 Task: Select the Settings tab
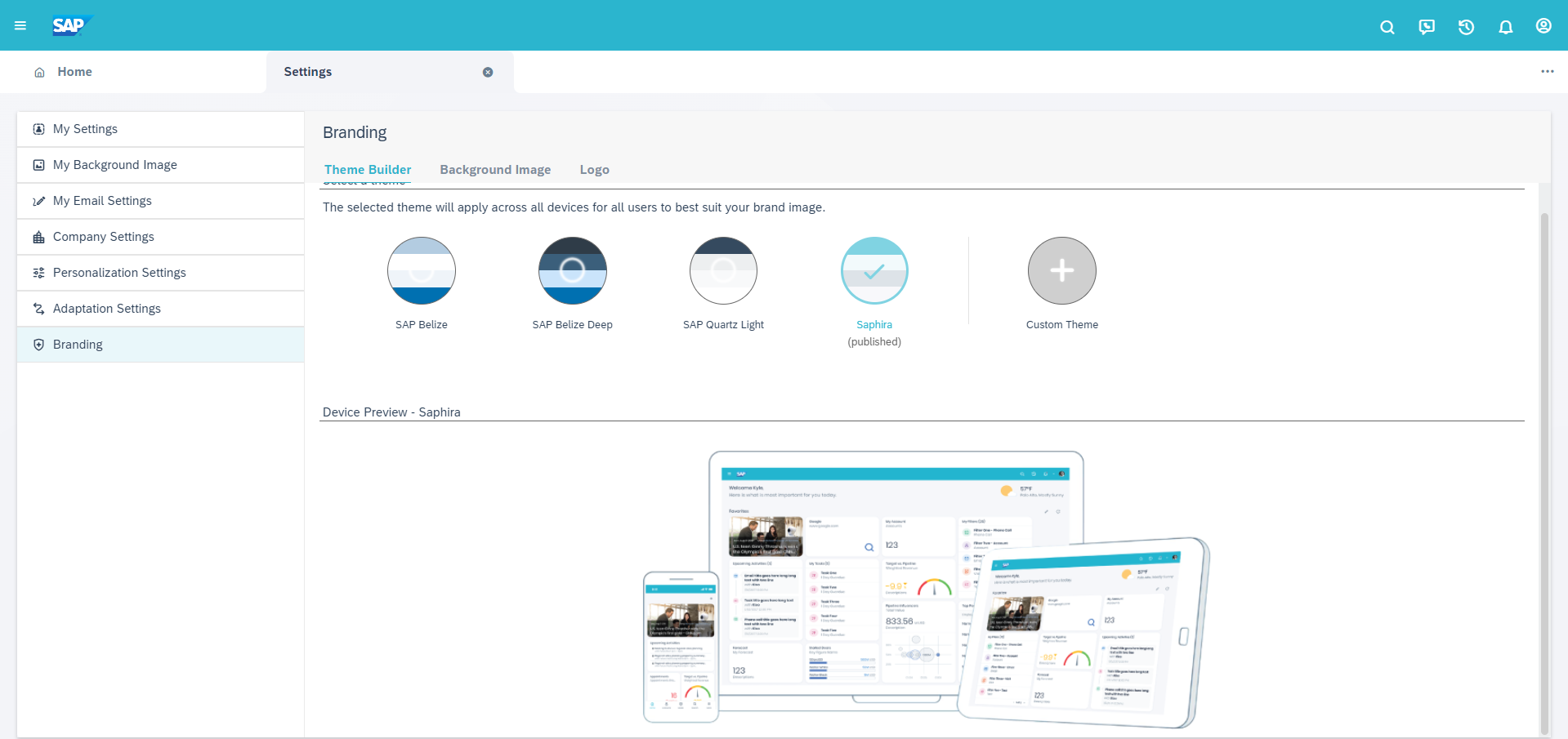click(x=390, y=72)
